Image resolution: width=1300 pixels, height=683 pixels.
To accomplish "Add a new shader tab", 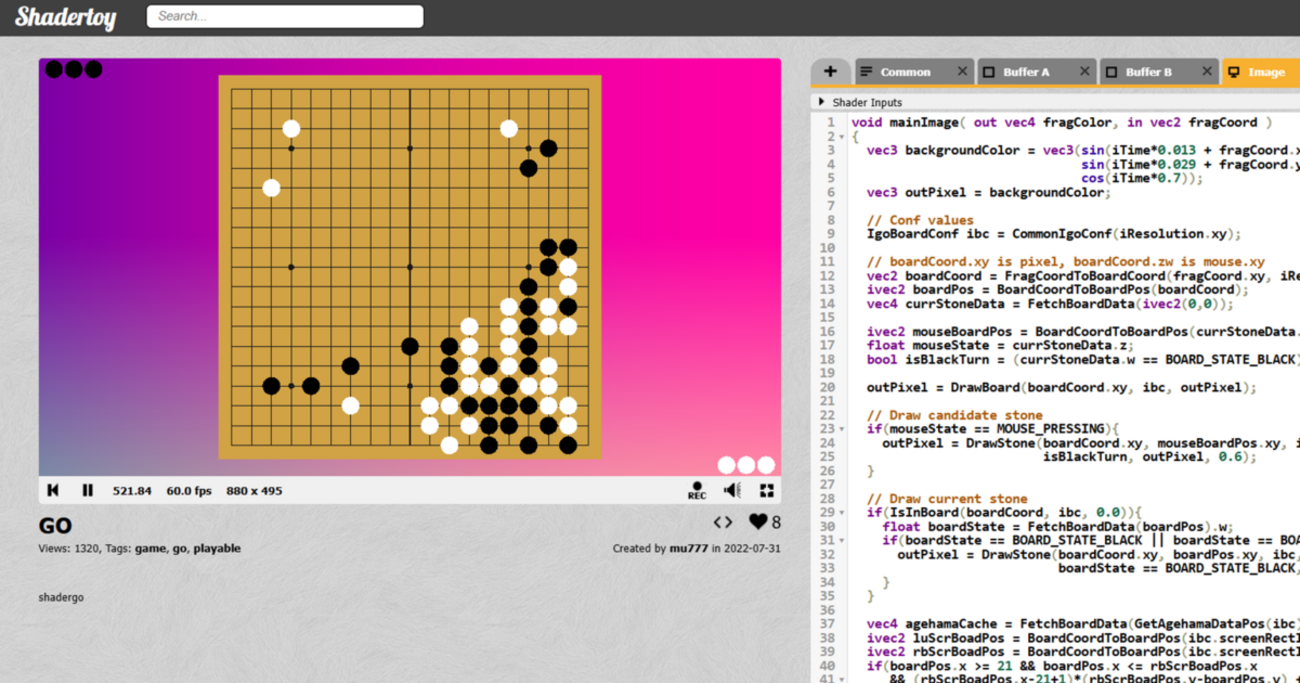I will pos(830,72).
